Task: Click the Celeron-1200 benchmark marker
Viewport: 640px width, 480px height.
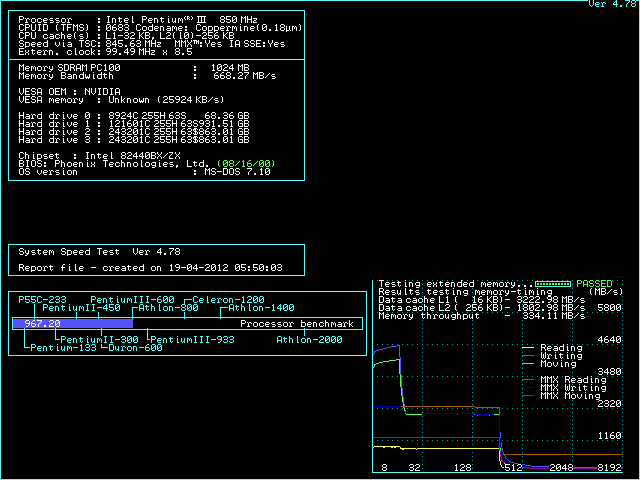Action: tap(228, 300)
